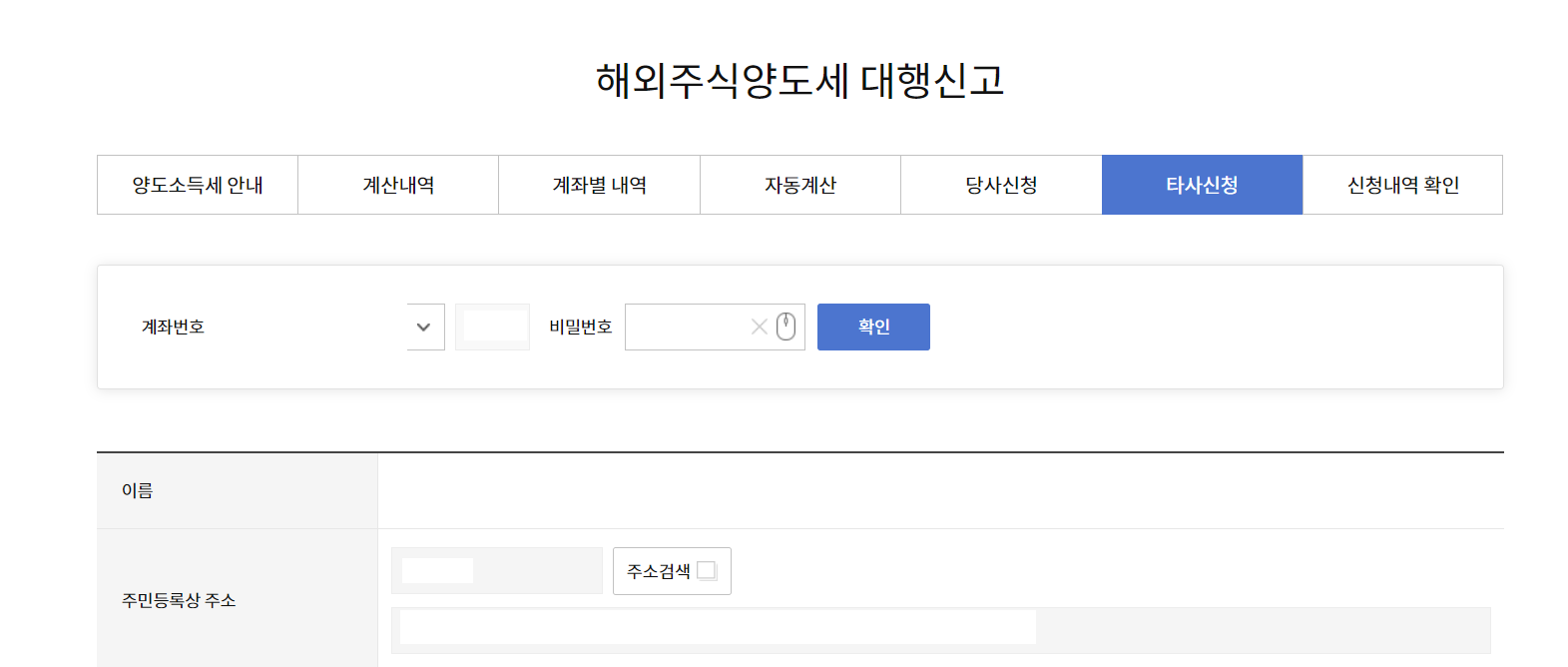The image size is (1568, 667).
Task: Click the full address input field
Action: (x=940, y=630)
